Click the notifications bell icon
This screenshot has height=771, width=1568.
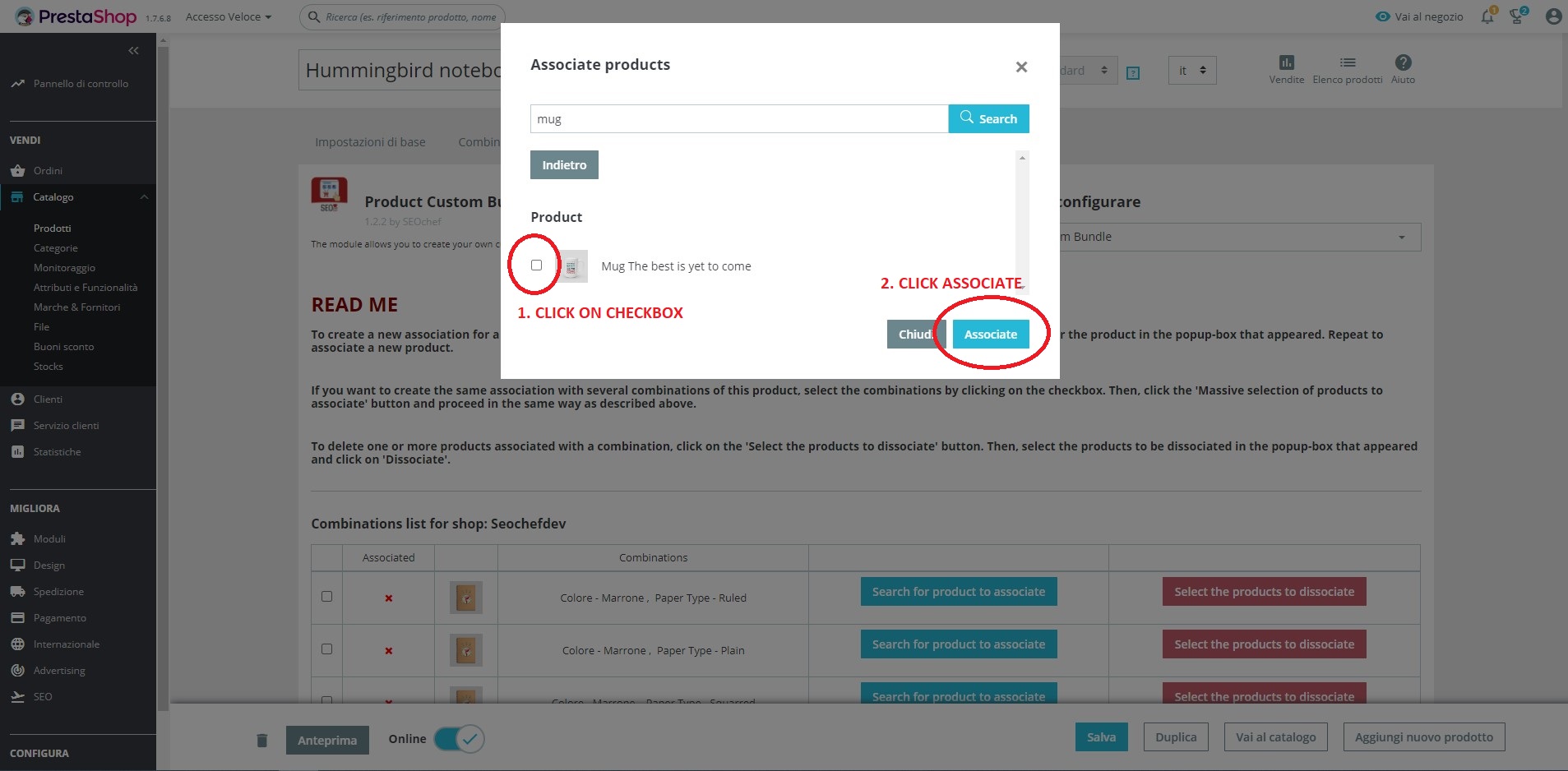point(1487,16)
